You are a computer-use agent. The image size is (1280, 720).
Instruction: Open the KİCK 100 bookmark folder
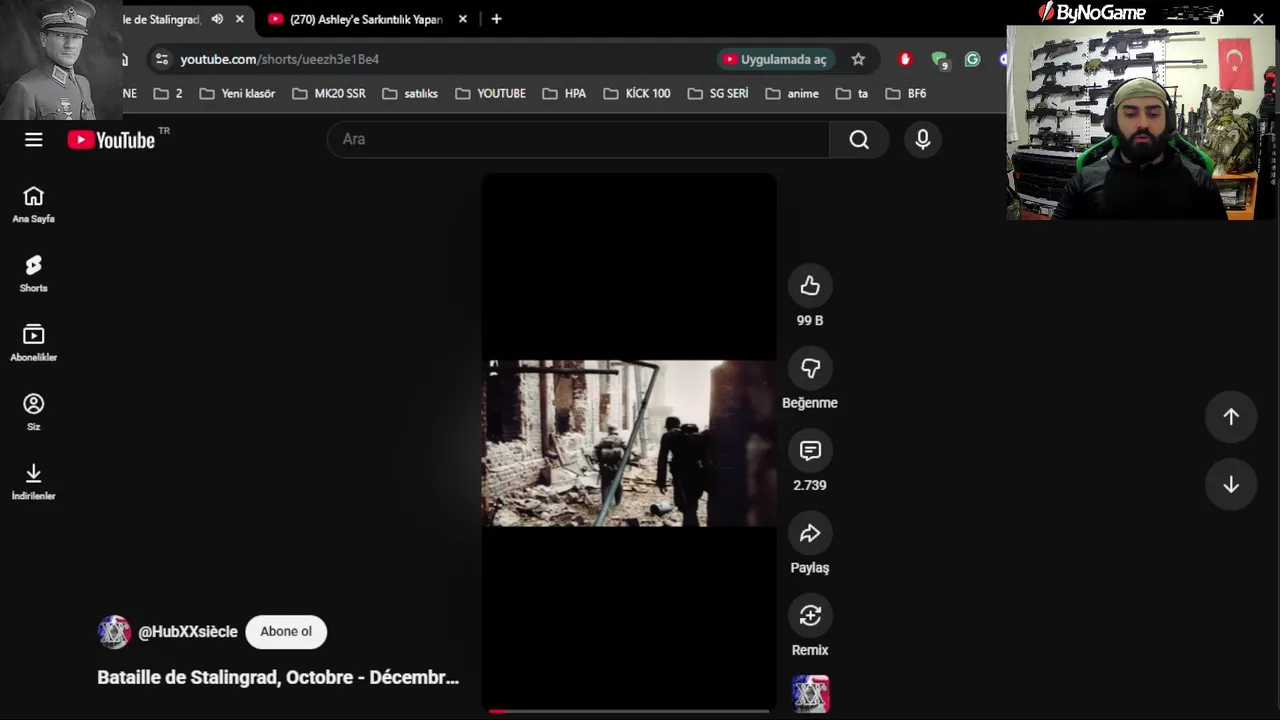coord(637,93)
